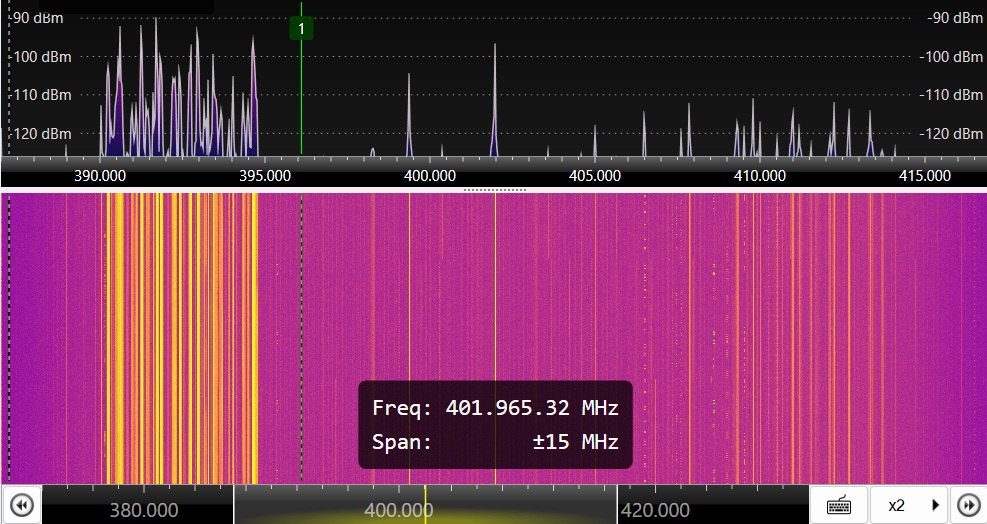Viewport: 987px width, 524px height.
Task: Click the 410.000 frequency scale label
Action: pyautogui.click(x=760, y=176)
